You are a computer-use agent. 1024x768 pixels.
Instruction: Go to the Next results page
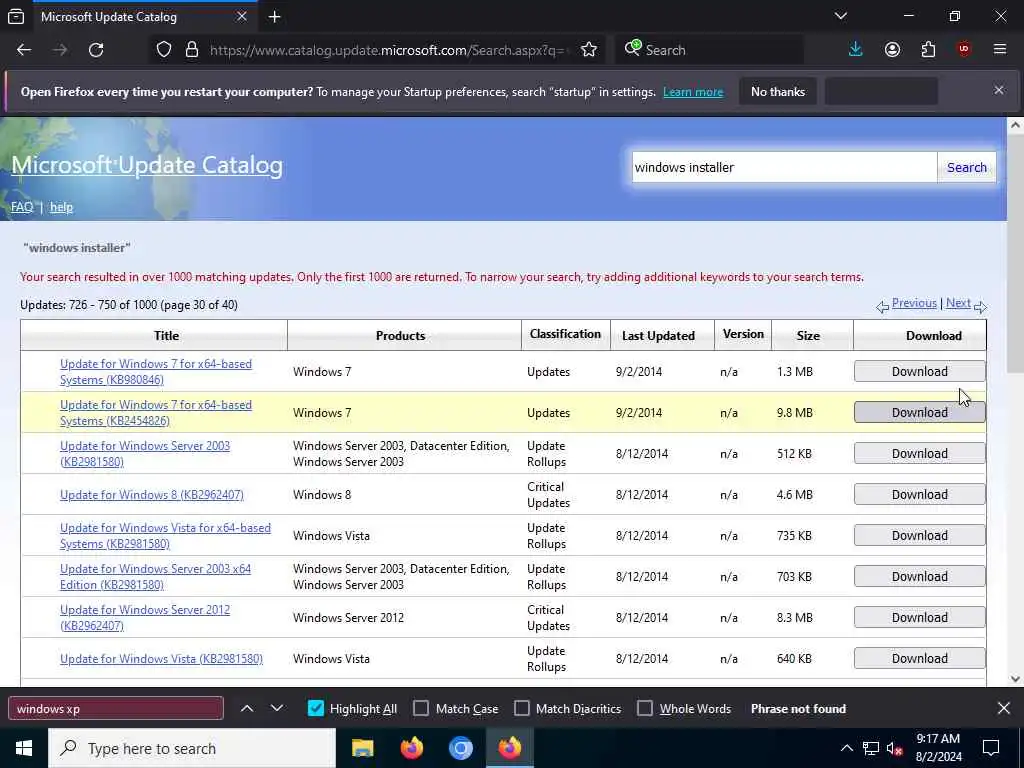pyautogui.click(x=958, y=303)
